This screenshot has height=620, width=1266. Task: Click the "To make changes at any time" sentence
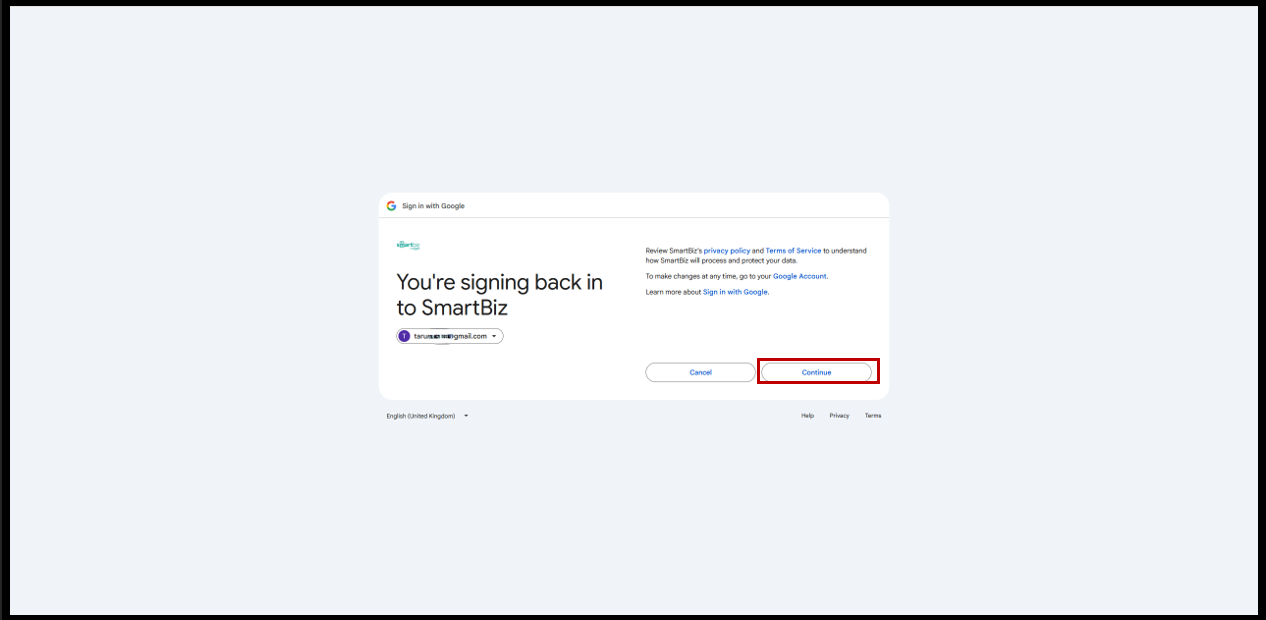pyautogui.click(x=700, y=276)
